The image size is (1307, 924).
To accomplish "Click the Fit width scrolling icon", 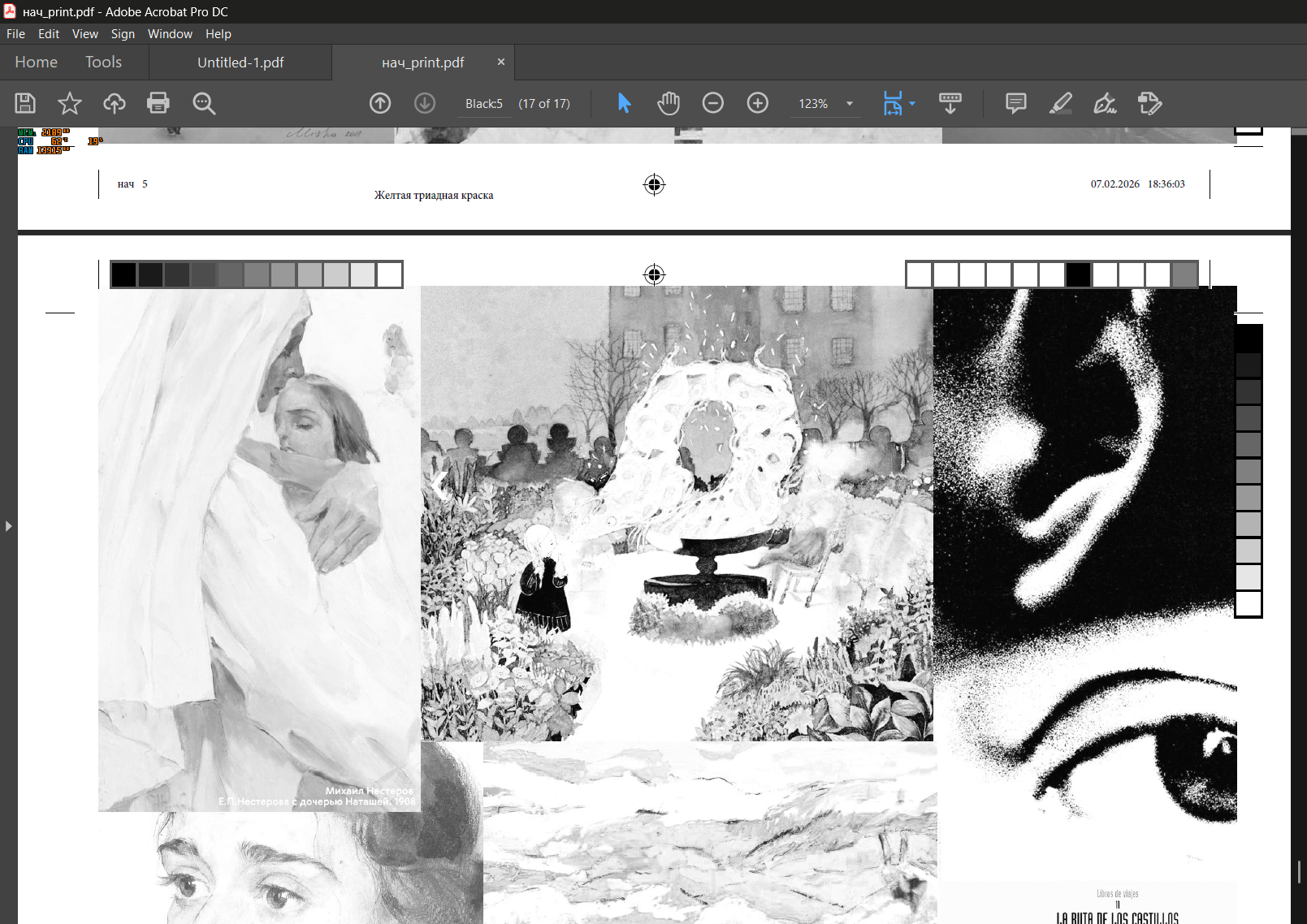I will 893,103.
